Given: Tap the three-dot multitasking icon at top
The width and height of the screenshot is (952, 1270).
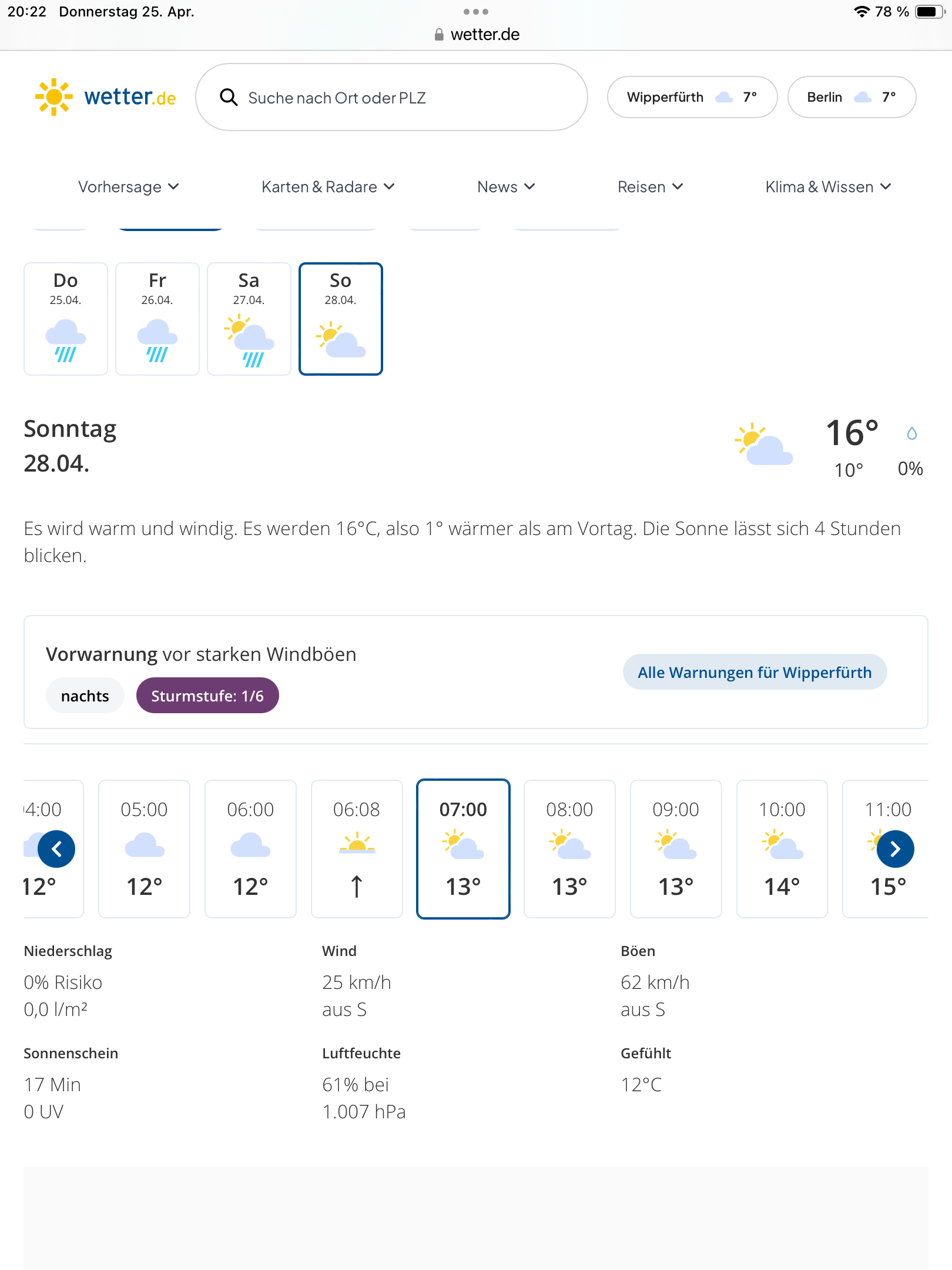Looking at the screenshot, I should click(475, 12).
